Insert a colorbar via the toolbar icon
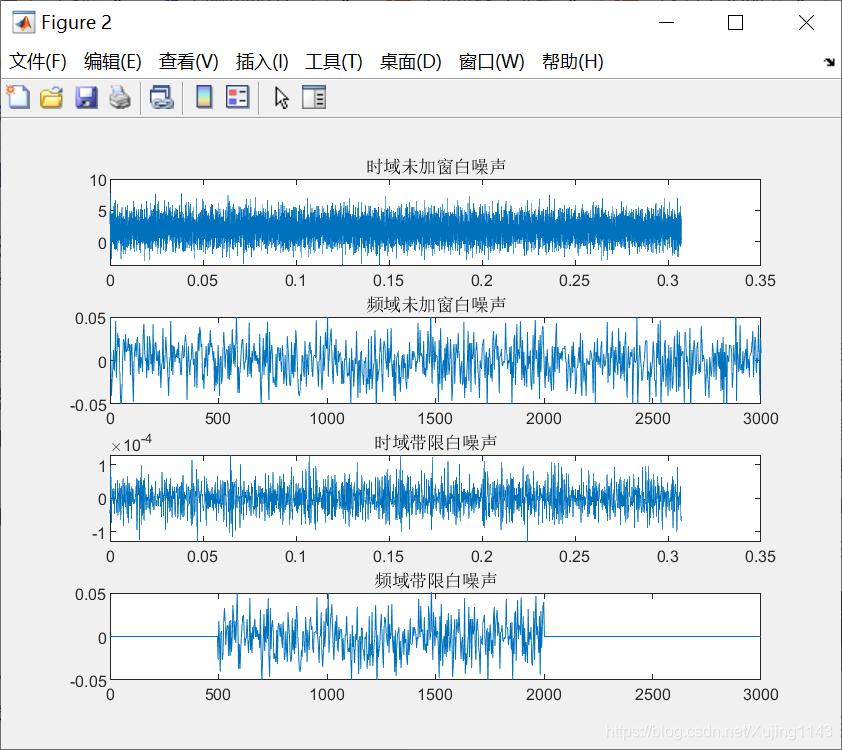This screenshot has width=842, height=750. click(x=204, y=98)
